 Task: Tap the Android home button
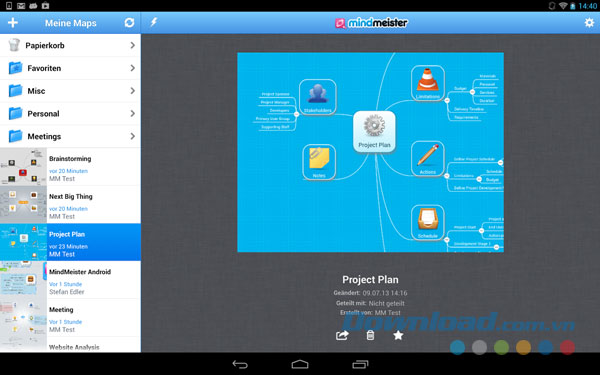click(x=300, y=364)
